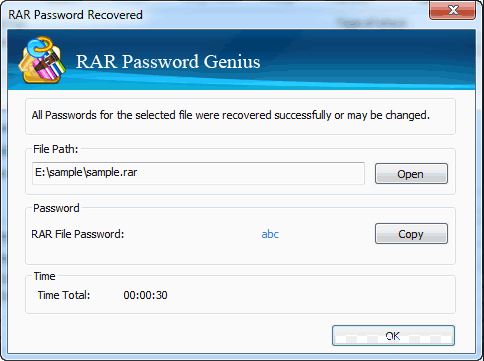Click the Time group label
This screenshot has width=484, height=361.
pyautogui.click(x=44, y=276)
